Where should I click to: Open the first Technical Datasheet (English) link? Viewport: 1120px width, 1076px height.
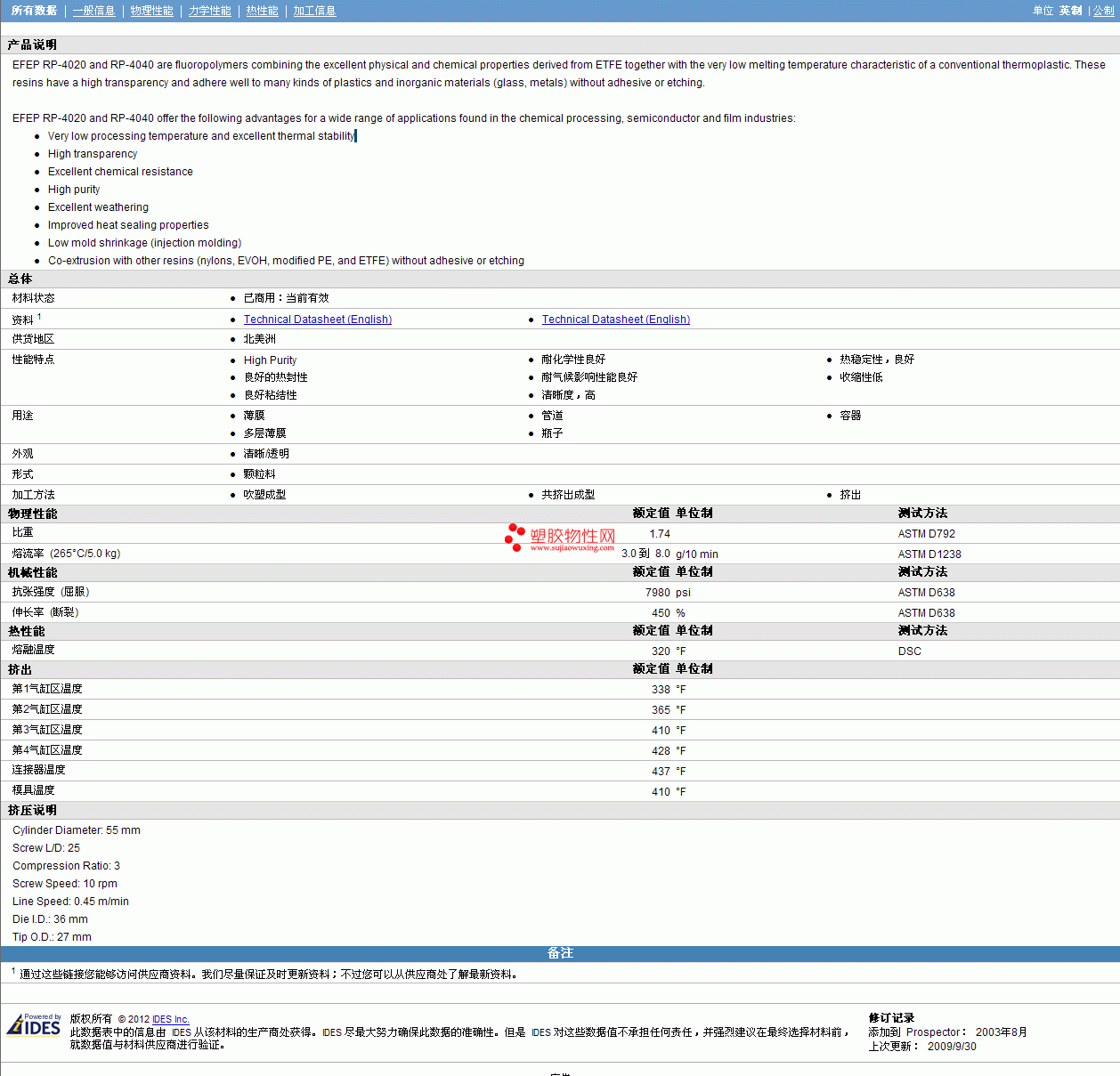tap(318, 320)
